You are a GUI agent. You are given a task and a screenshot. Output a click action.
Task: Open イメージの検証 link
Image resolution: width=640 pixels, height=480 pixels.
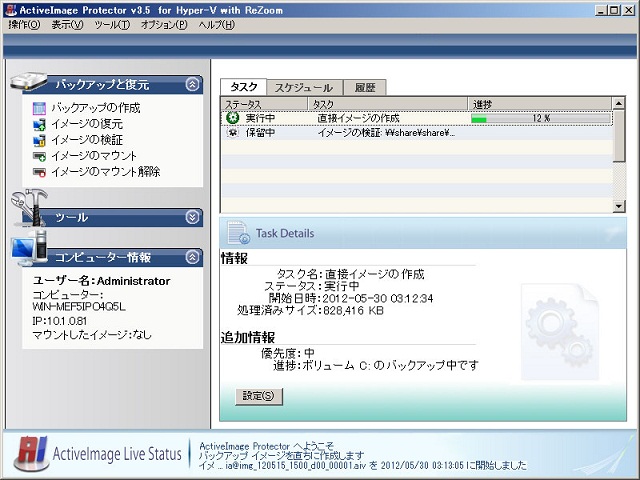point(87,140)
